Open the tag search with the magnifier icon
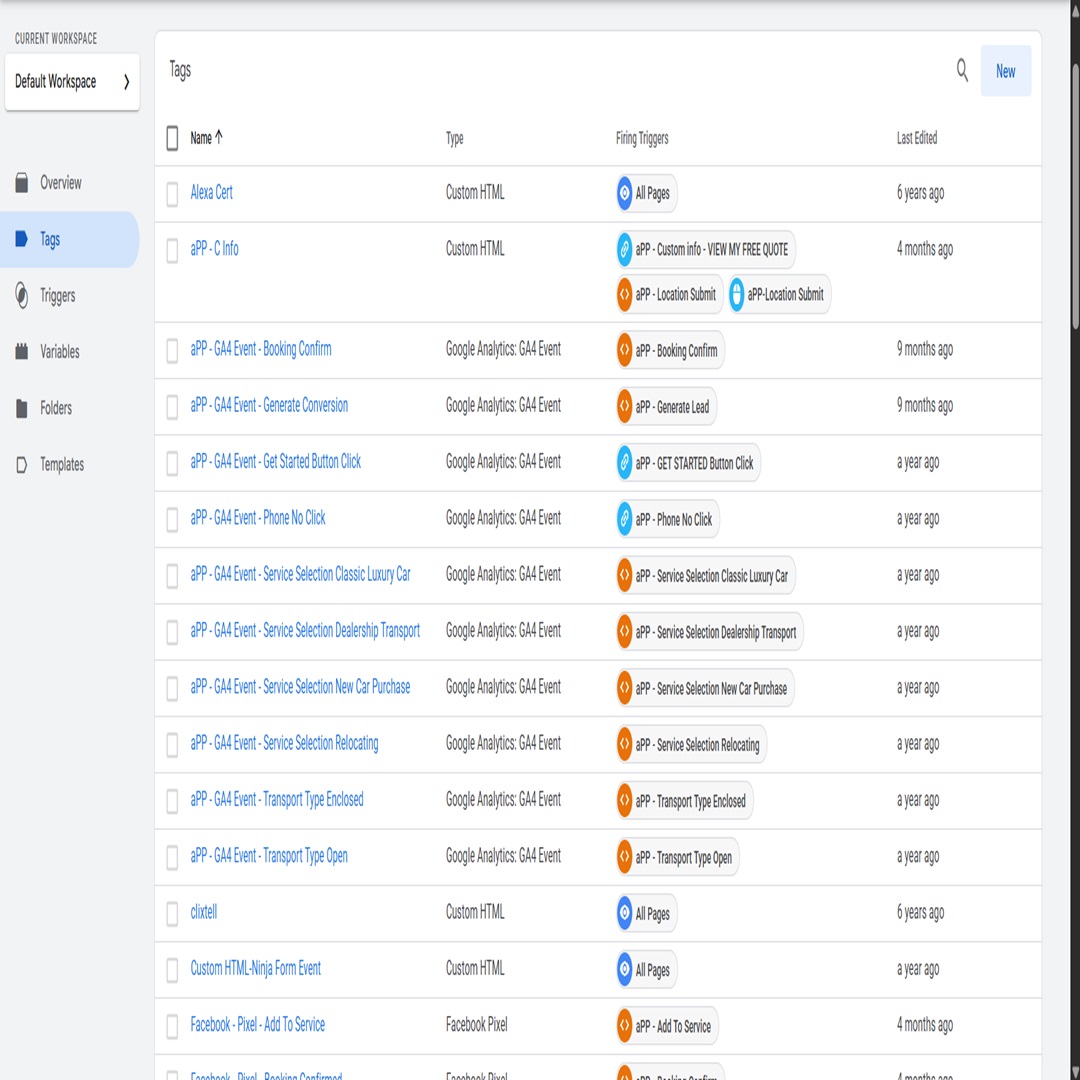The image size is (1080, 1080). 961,71
